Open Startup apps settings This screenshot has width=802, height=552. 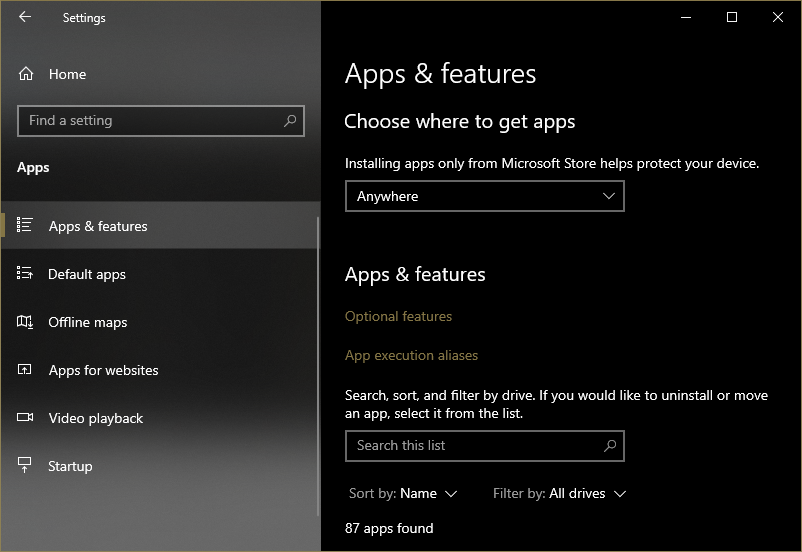(160, 466)
